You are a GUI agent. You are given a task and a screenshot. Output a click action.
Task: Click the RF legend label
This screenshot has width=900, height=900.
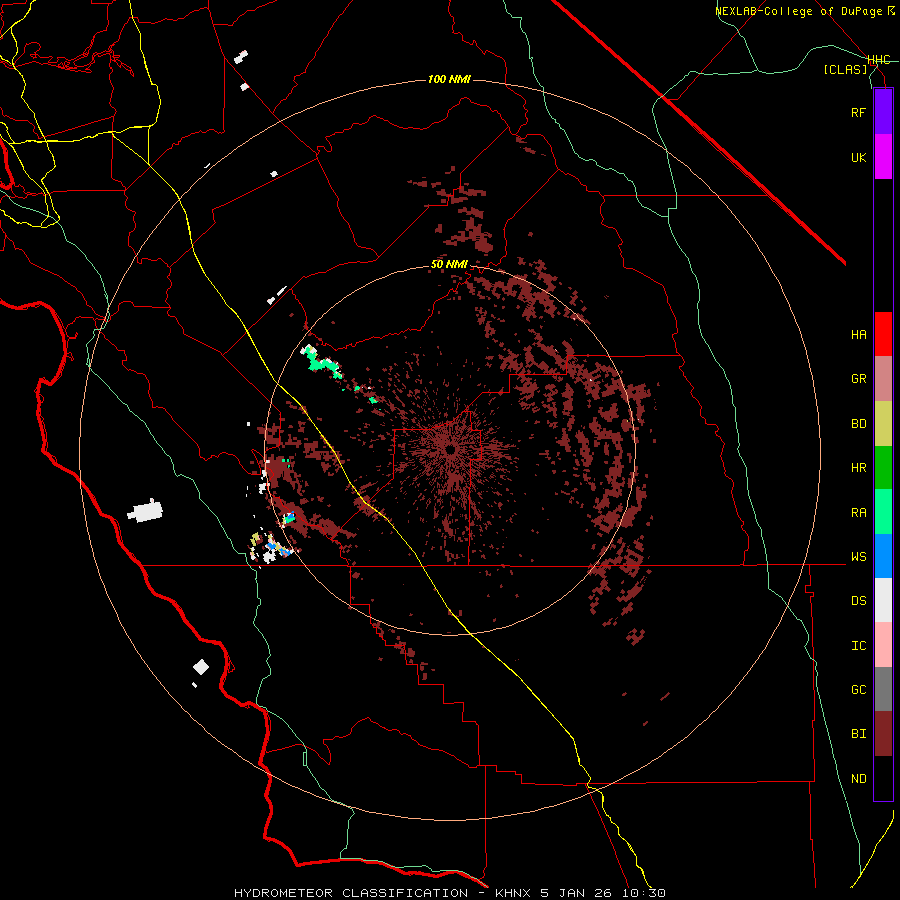pyautogui.click(x=858, y=112)
